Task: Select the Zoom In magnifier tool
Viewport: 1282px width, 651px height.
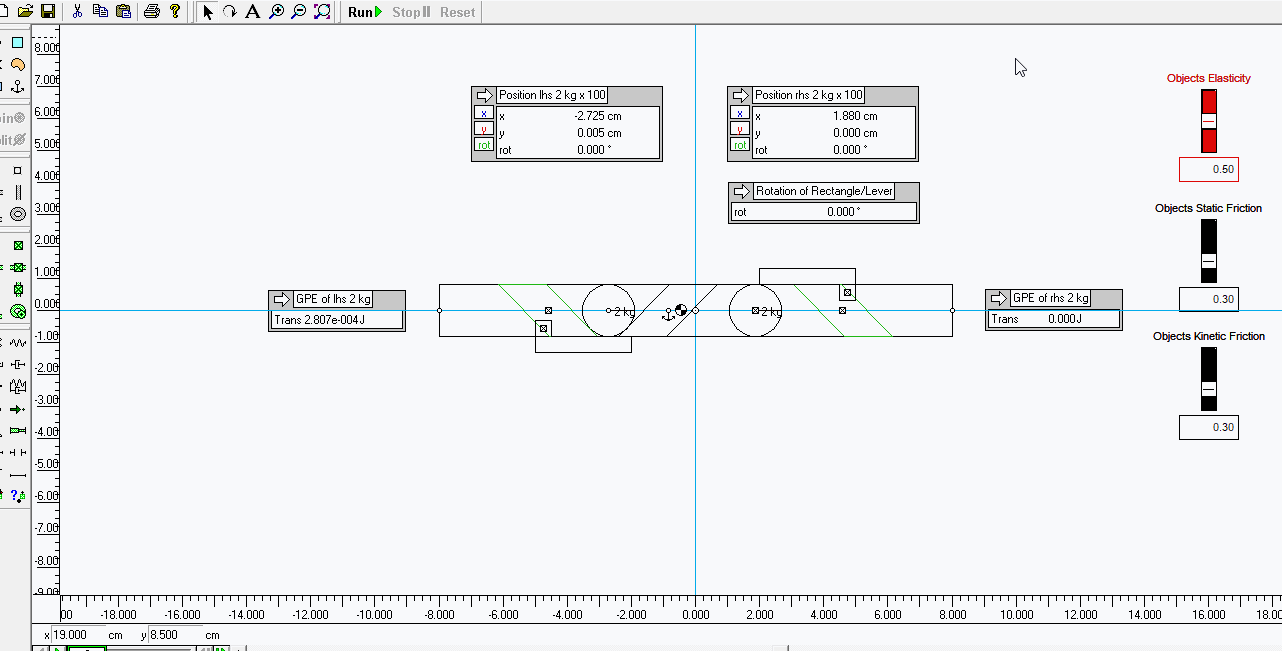Action: 276,12
